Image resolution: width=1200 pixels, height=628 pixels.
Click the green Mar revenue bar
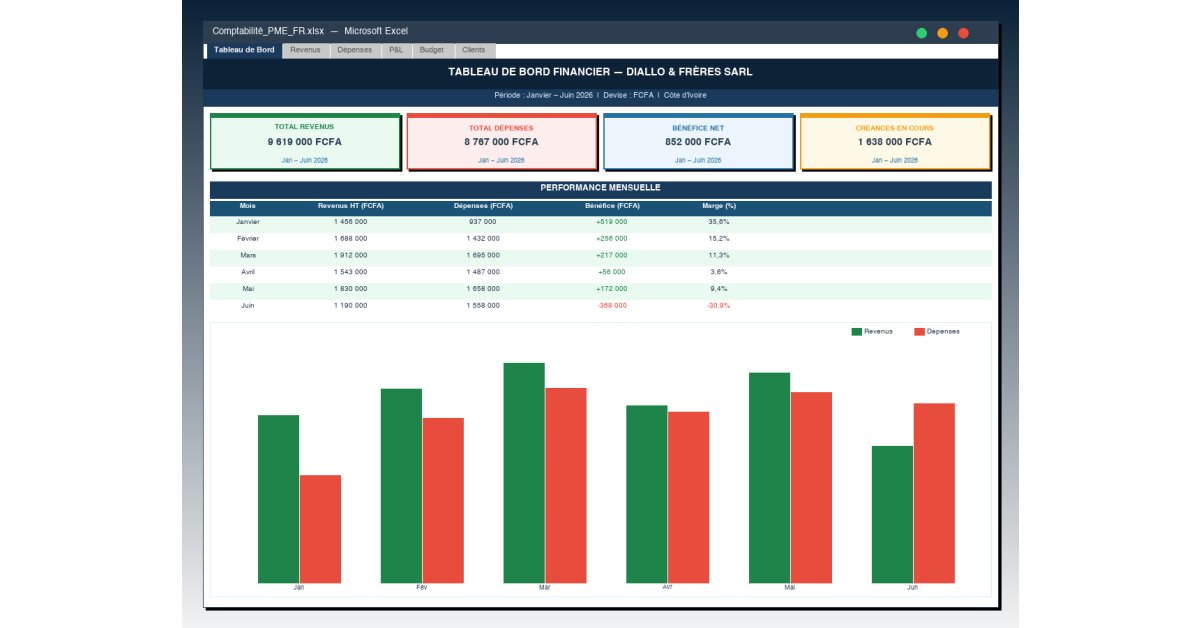pyautogui.click(x=524, y=473)
